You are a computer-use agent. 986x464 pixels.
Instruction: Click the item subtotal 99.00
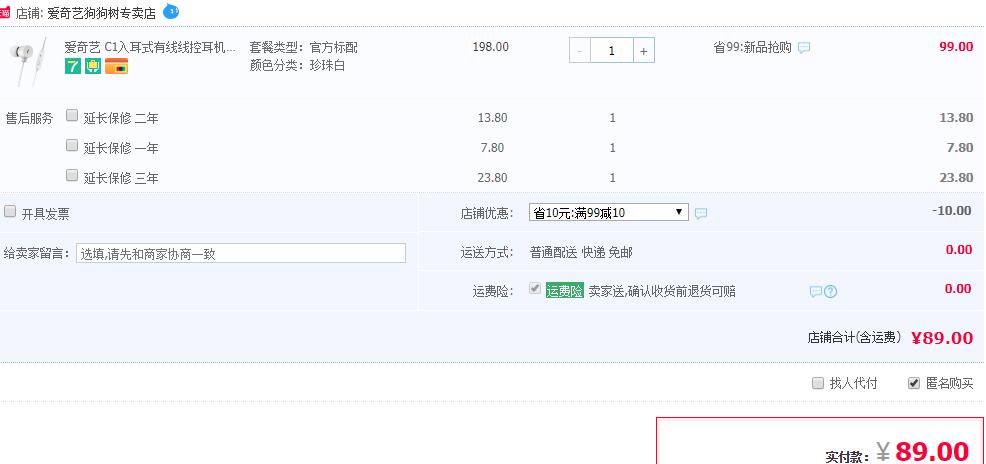coord(956,47)
